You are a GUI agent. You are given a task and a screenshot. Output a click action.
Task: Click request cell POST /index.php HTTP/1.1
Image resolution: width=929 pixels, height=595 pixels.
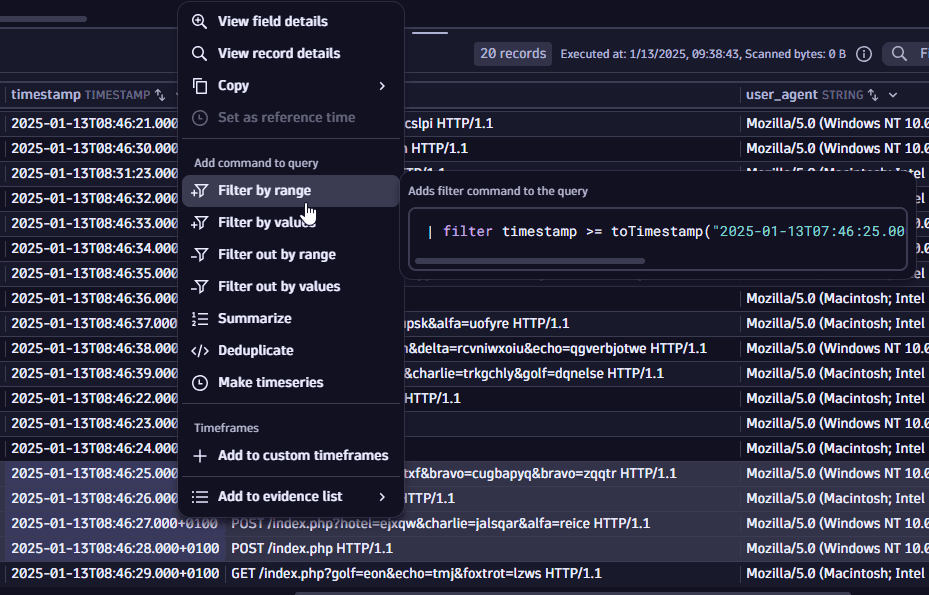[x=483, y=549]
